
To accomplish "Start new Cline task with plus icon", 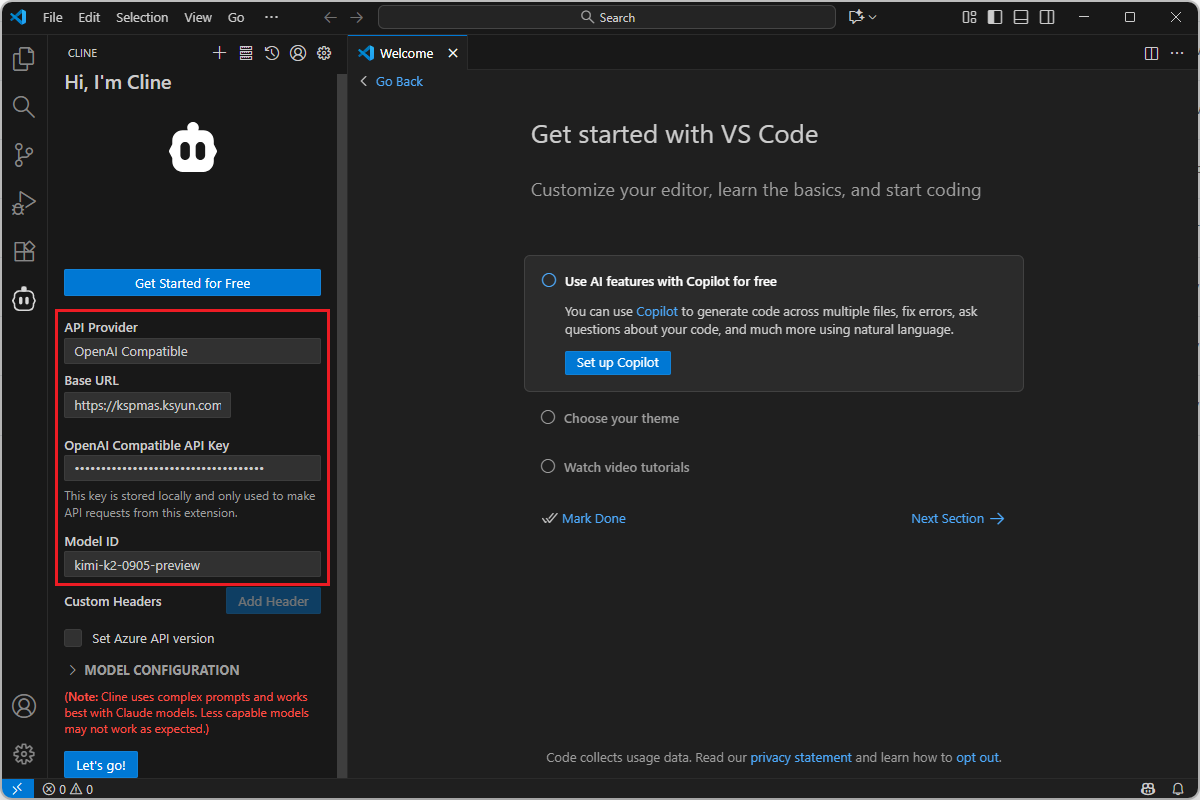I will click(x=220, y=53).
